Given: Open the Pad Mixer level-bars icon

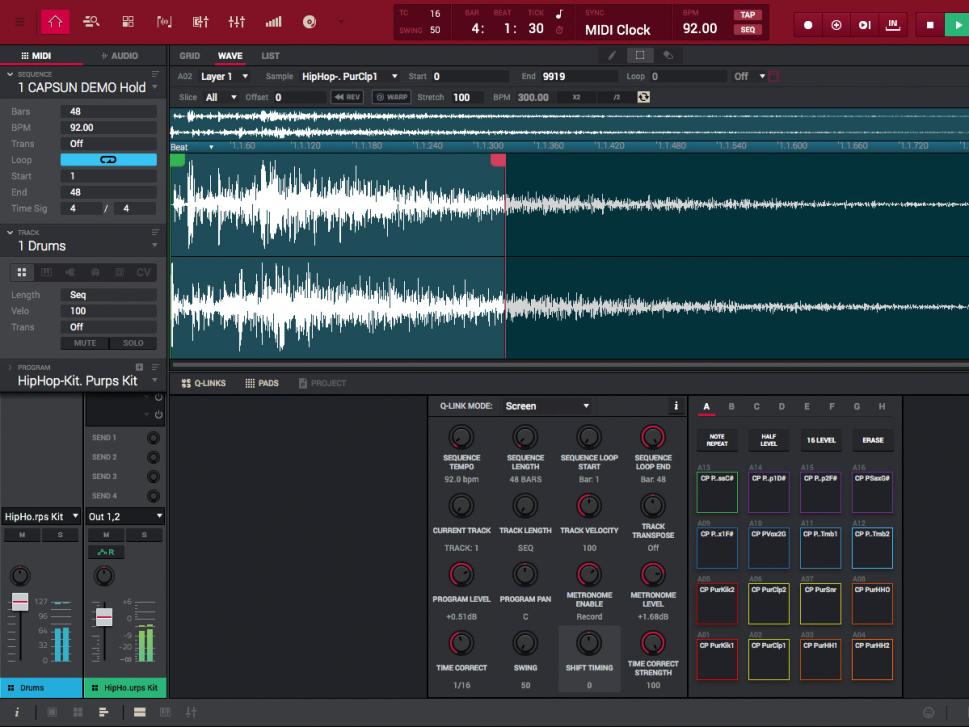Looking at the screenshot, I should (x=272, y=21).
